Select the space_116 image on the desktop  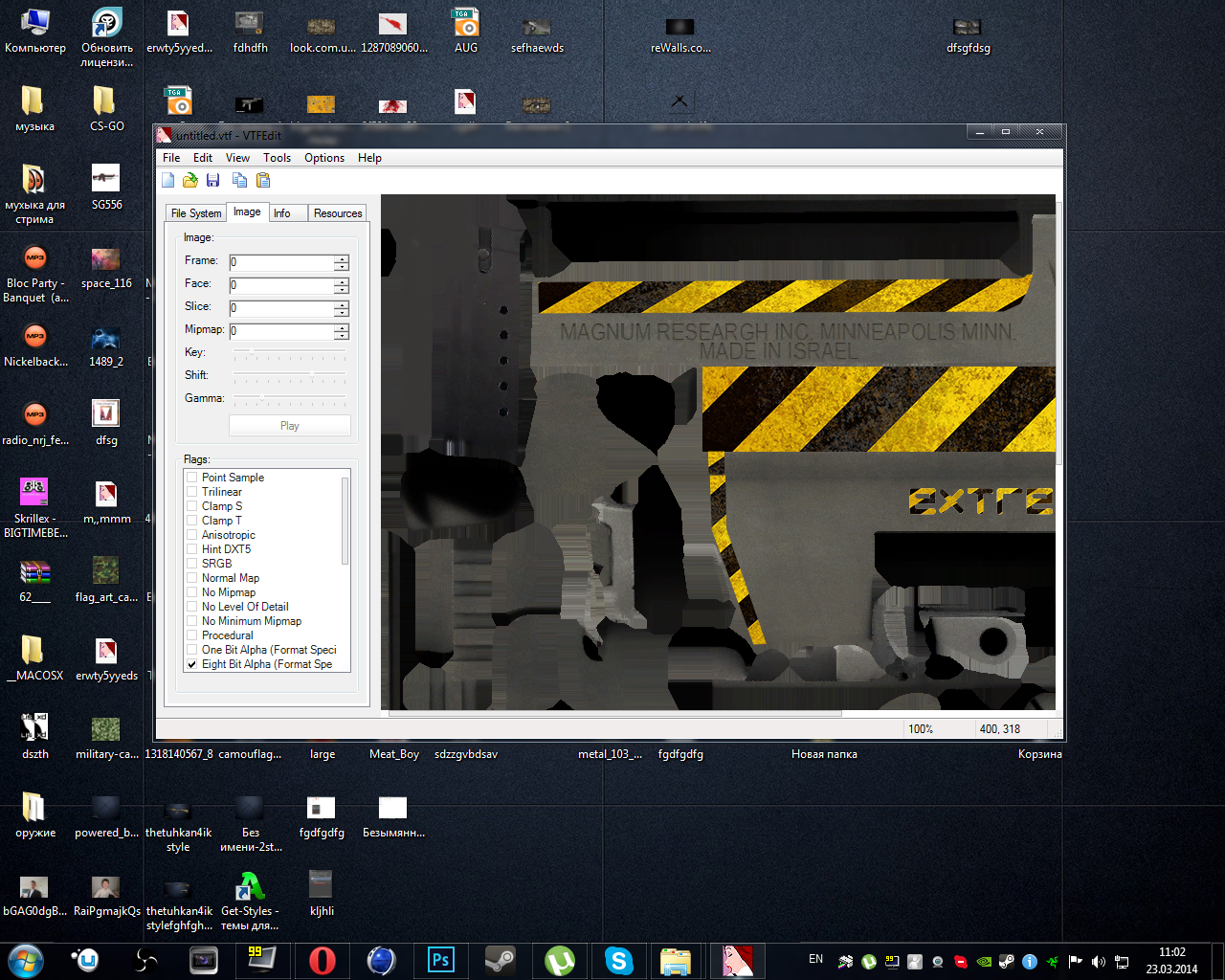106,268
